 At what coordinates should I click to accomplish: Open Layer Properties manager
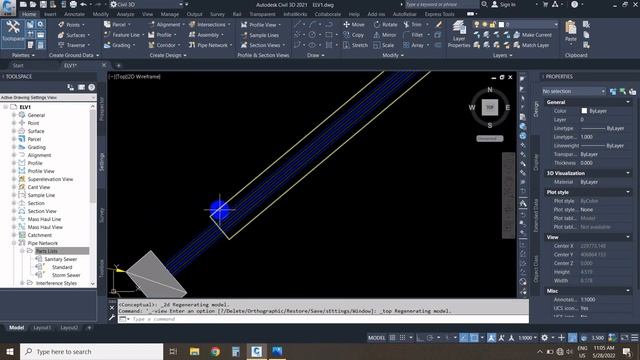coord(459,34)
